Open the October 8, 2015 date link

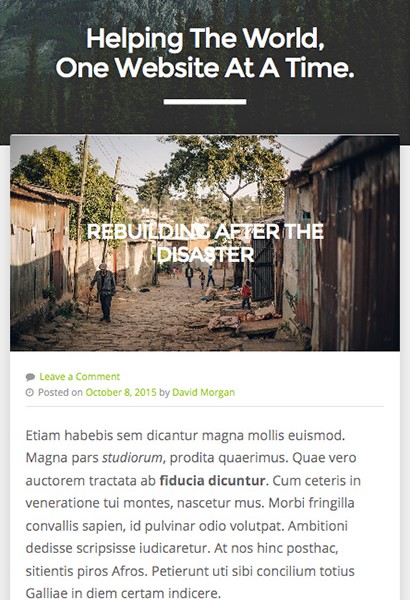(x=121, y=392)
